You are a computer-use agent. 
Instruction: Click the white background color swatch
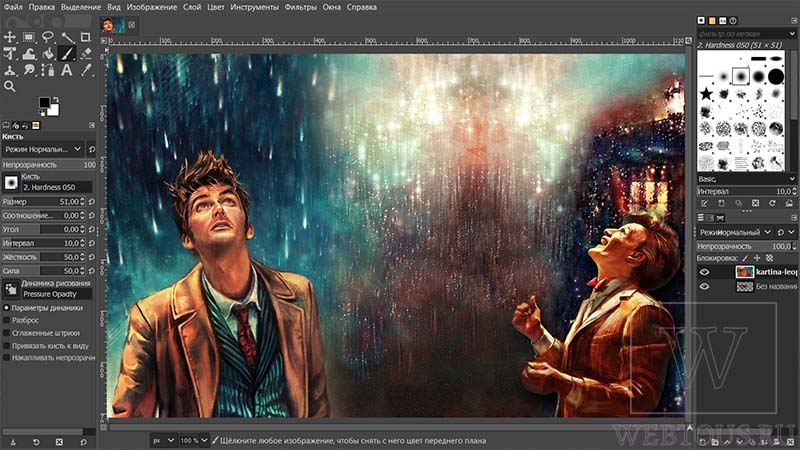point(53,110)
